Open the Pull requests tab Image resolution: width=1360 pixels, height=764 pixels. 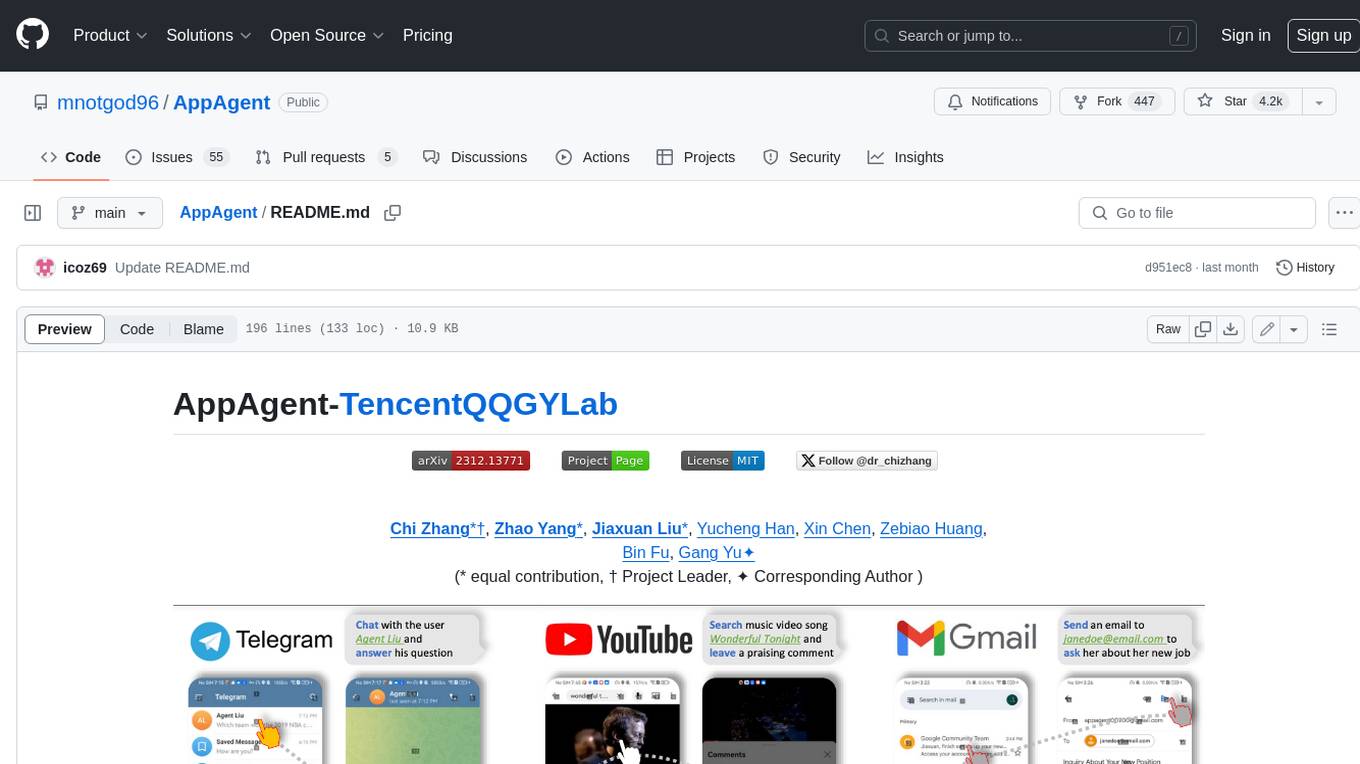point(325,157)
